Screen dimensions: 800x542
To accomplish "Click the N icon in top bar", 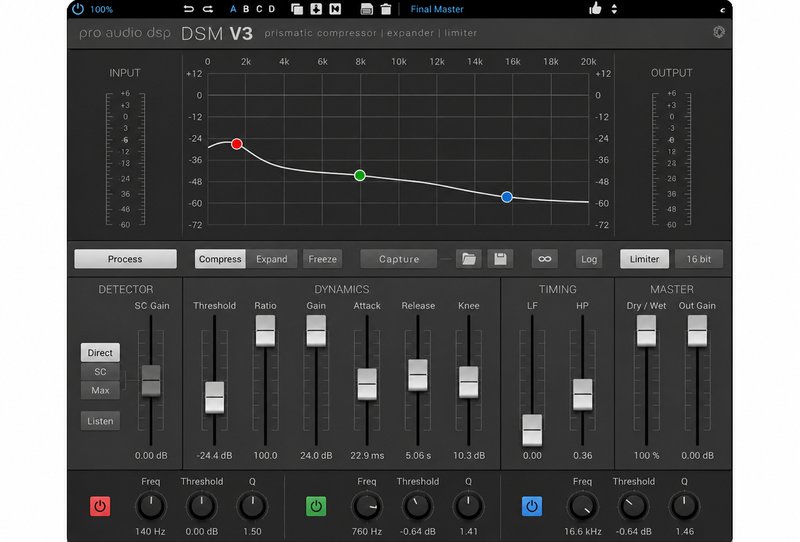I will click(335, 9).
